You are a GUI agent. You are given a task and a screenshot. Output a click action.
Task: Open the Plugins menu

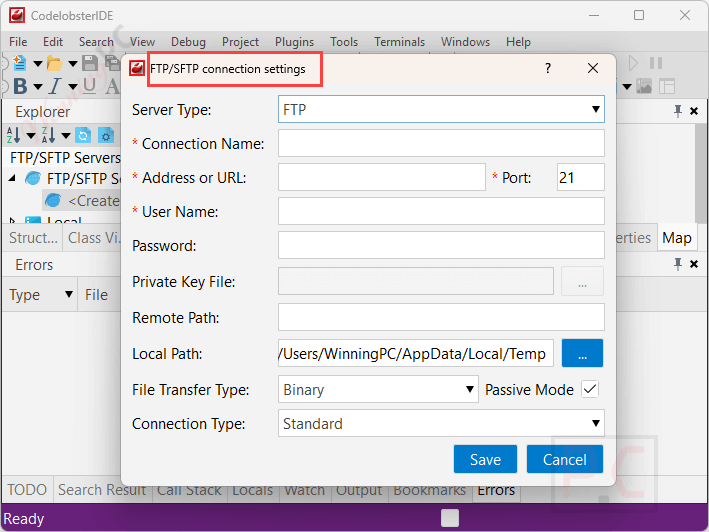[x=294, y=42]
